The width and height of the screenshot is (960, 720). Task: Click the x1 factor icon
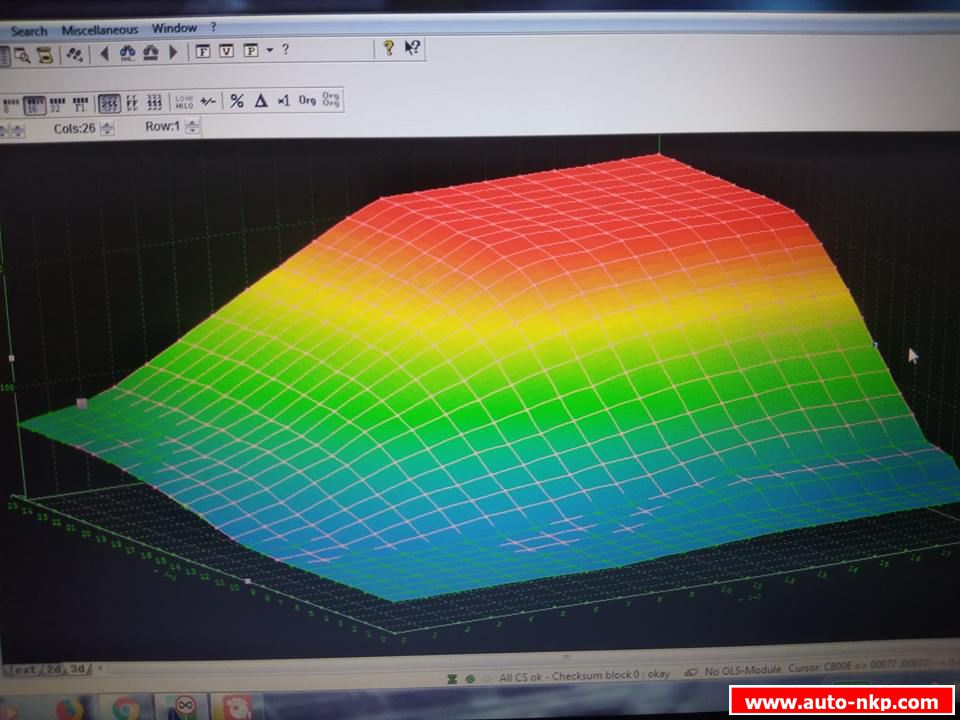point(283,100)
